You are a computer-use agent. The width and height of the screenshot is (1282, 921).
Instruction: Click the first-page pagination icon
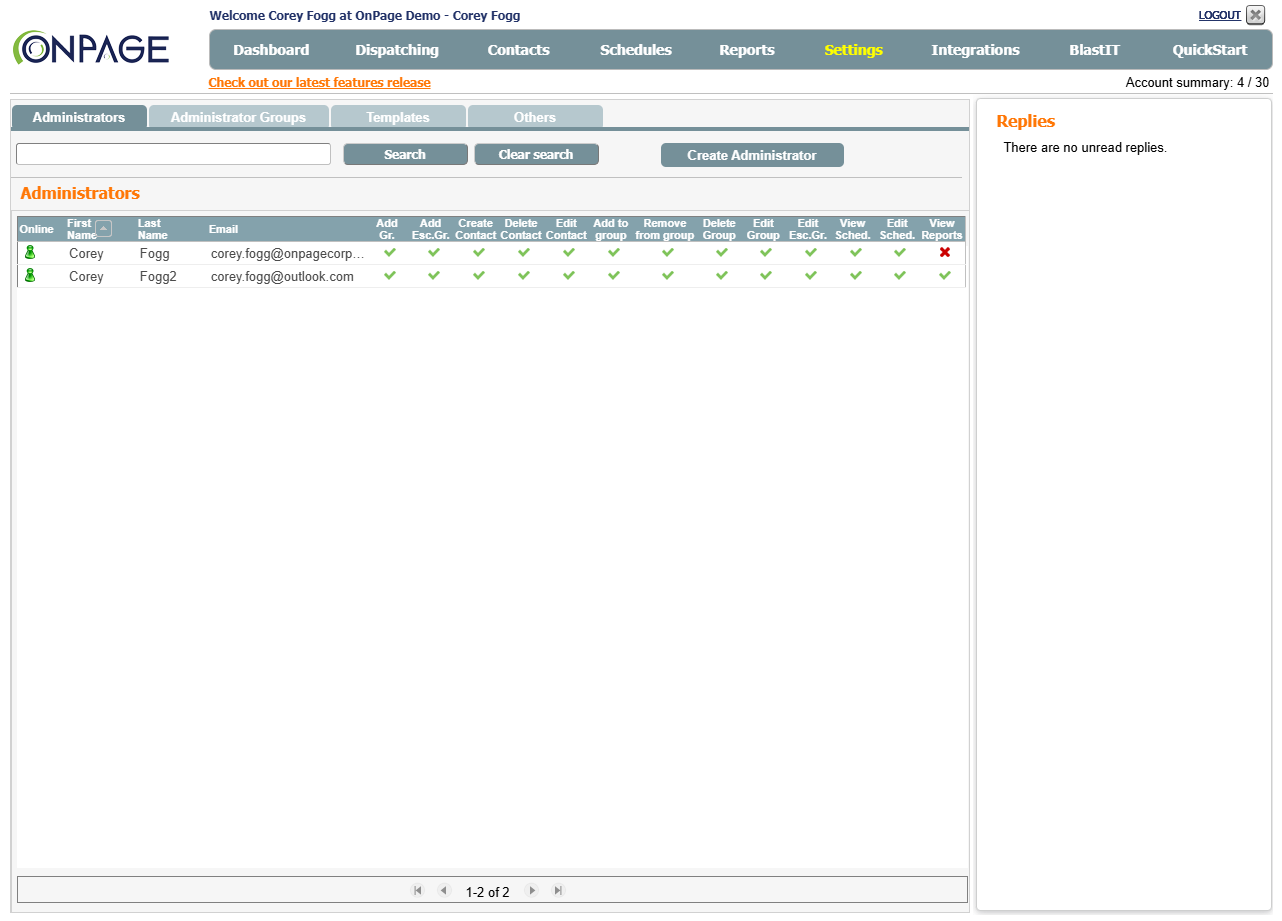pyautogui.click(x=418, y=890)
